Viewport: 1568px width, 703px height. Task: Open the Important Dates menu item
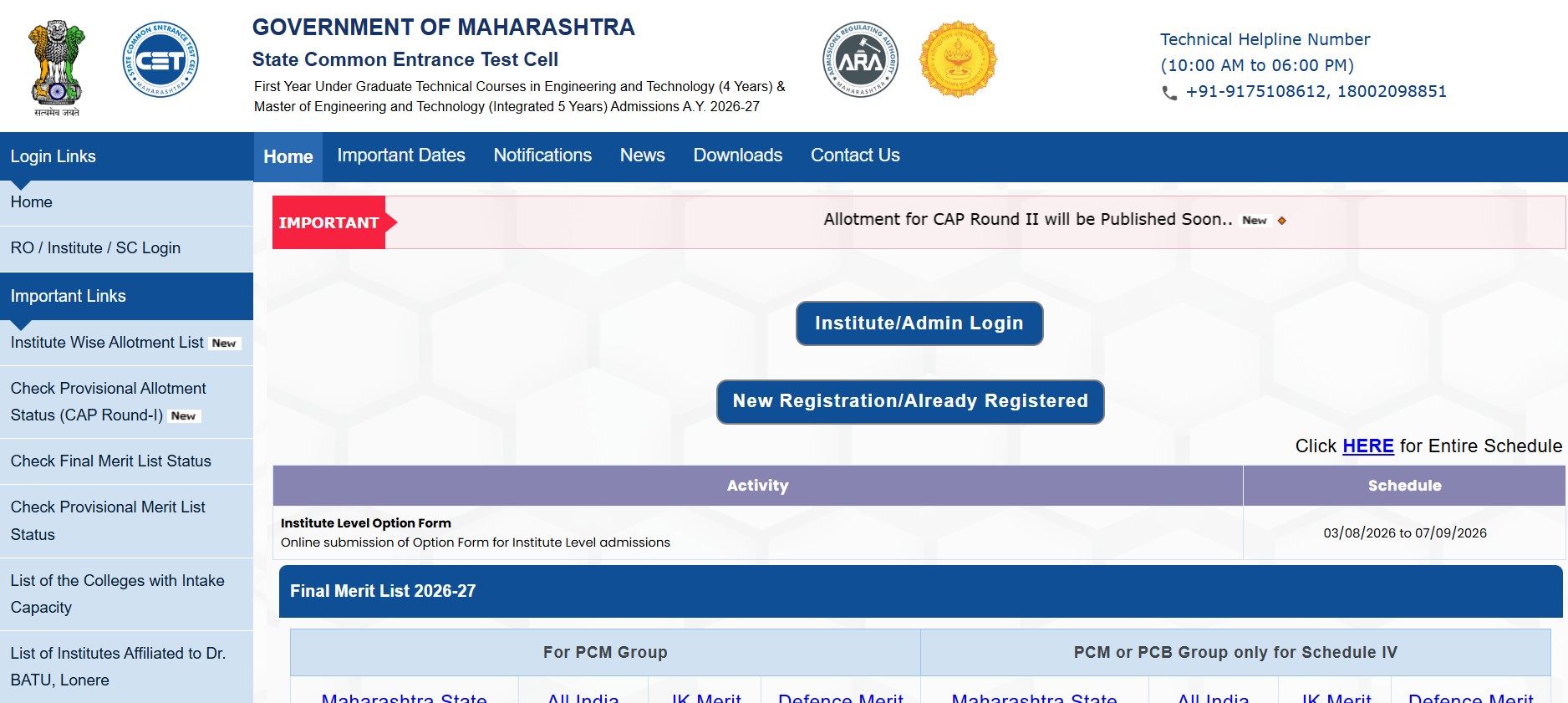[x=401, y=155]
